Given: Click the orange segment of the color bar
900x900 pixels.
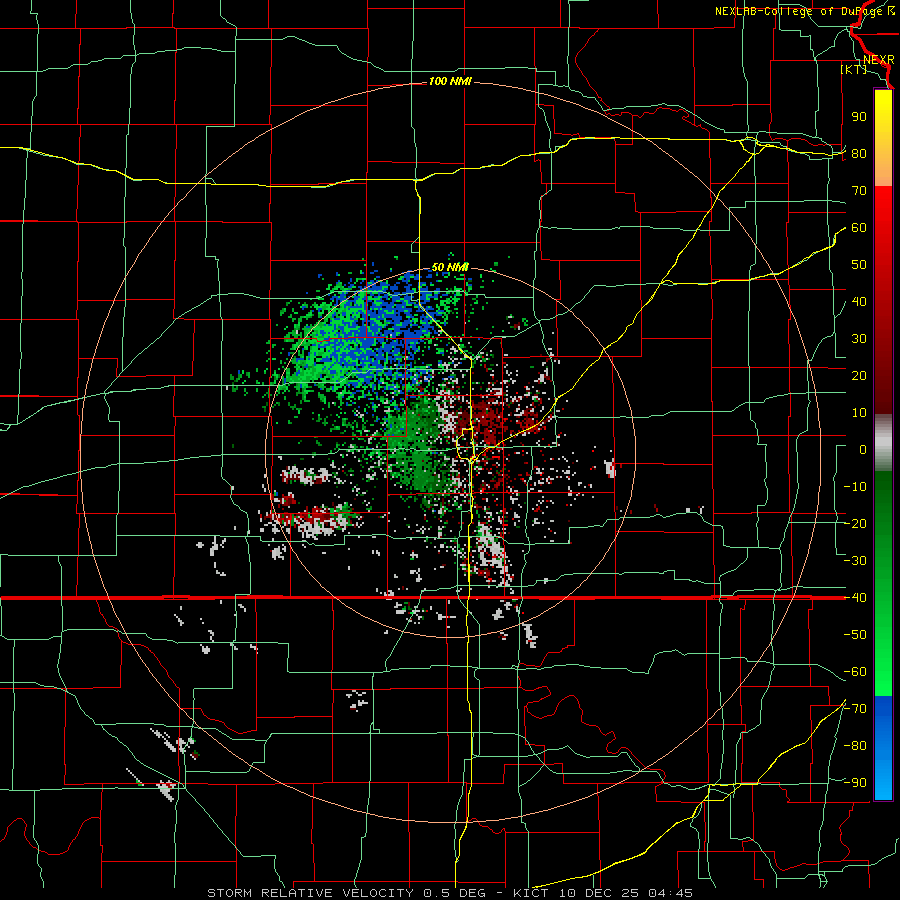Looking at the screenshot, I should [x=883, y=168].
